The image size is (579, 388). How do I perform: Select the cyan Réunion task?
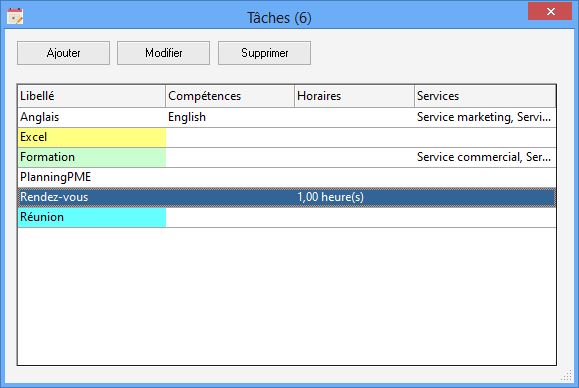92,217
